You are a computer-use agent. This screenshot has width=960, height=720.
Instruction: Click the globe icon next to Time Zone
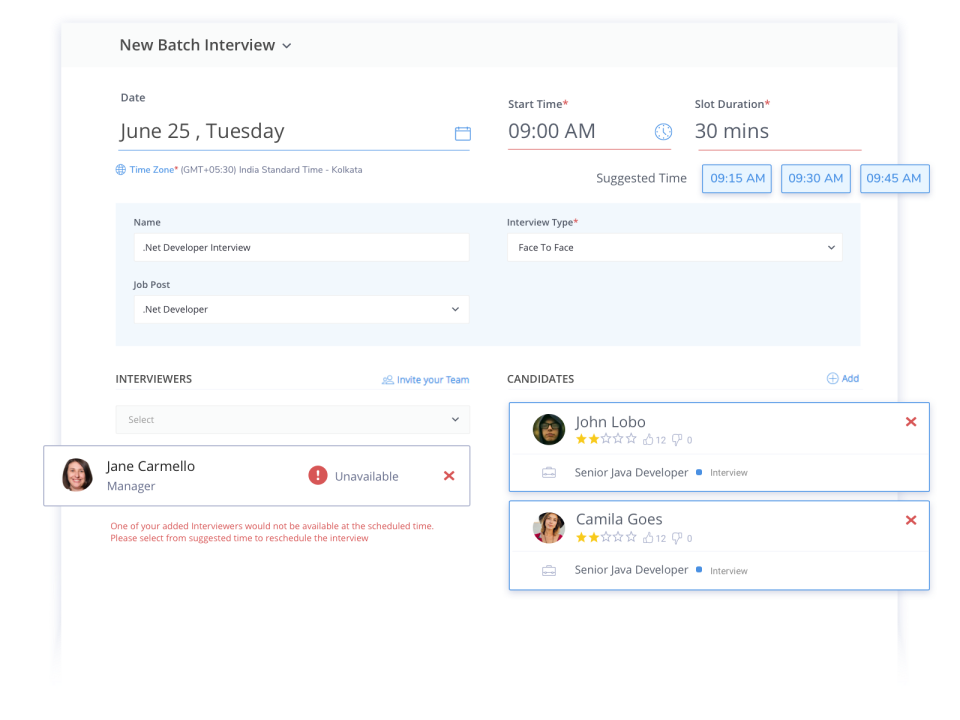(x=121, y=169)
